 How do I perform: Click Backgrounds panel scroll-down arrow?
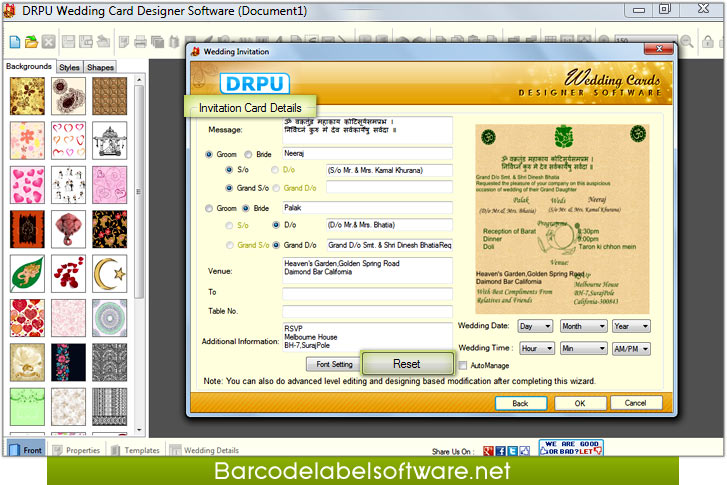(x=139, y=430)
